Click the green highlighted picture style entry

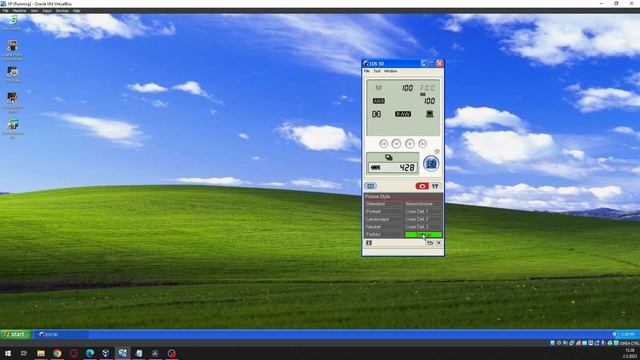click(423, 235)
